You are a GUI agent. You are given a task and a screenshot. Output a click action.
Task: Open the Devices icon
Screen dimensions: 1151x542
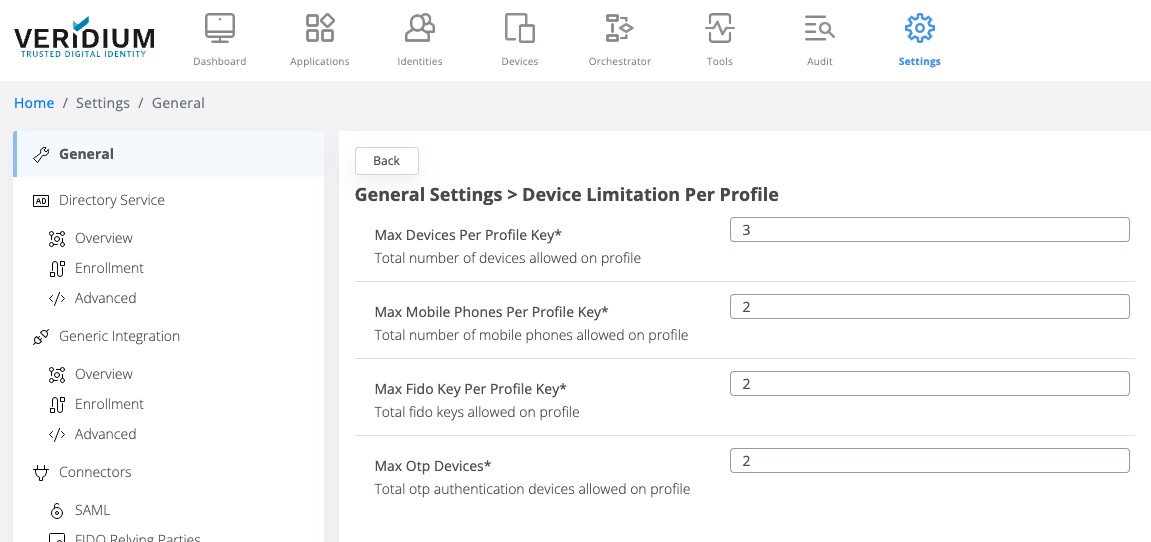(519, 29)
